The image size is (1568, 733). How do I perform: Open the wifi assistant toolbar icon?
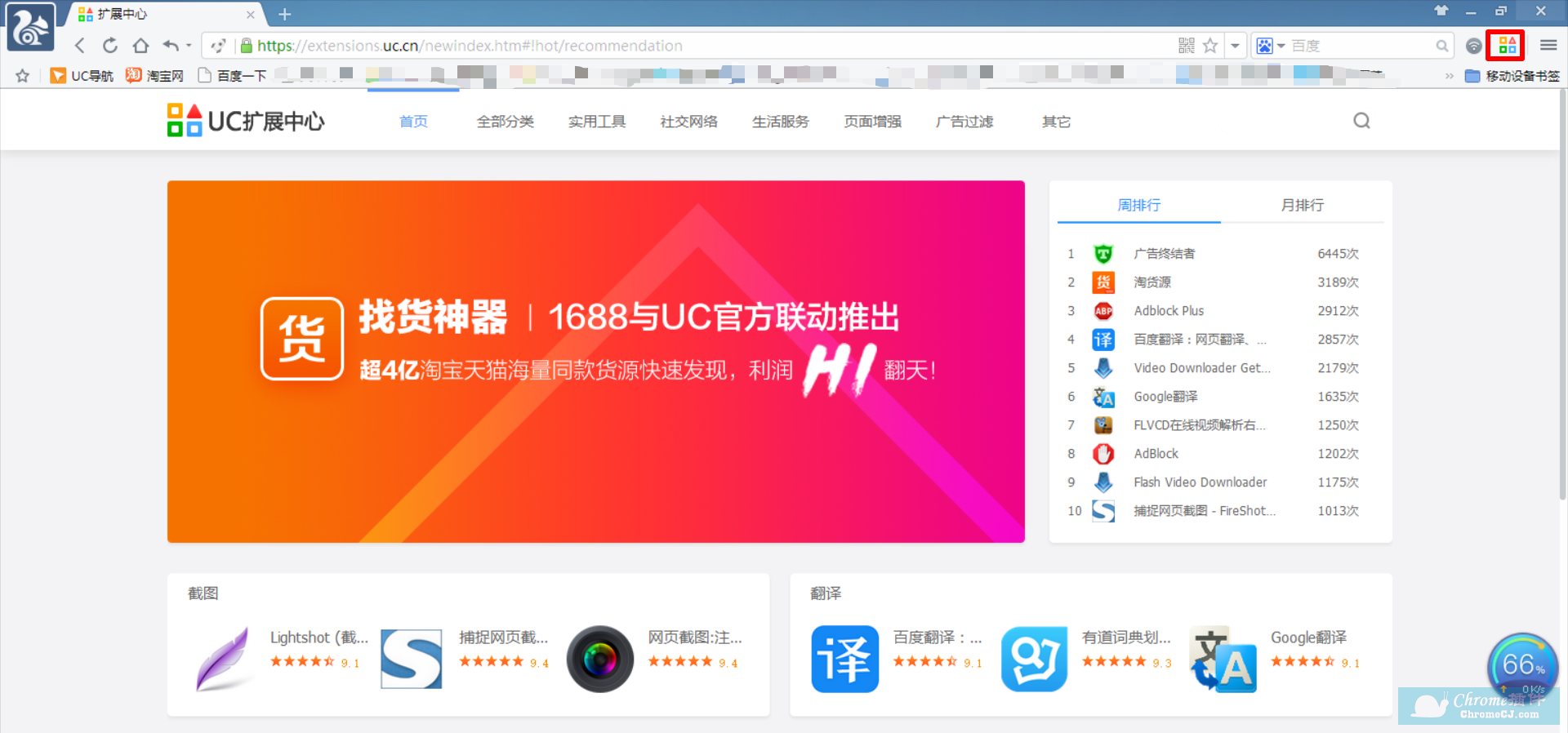coord(1473,46)
